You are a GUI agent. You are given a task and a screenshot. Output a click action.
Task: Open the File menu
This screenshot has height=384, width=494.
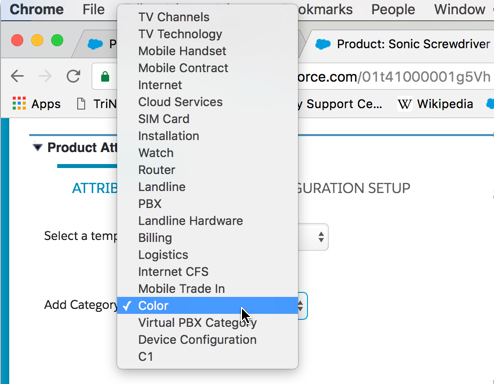pyautogui.click(x=93, y=9)
